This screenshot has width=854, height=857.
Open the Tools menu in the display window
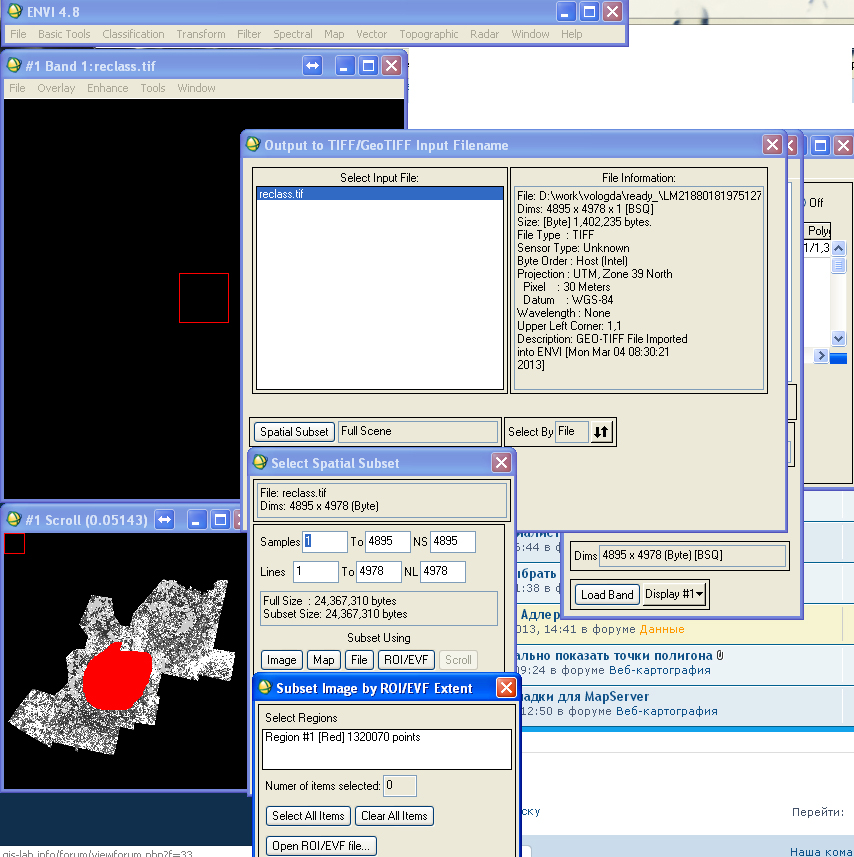click(x=152, y=88)
